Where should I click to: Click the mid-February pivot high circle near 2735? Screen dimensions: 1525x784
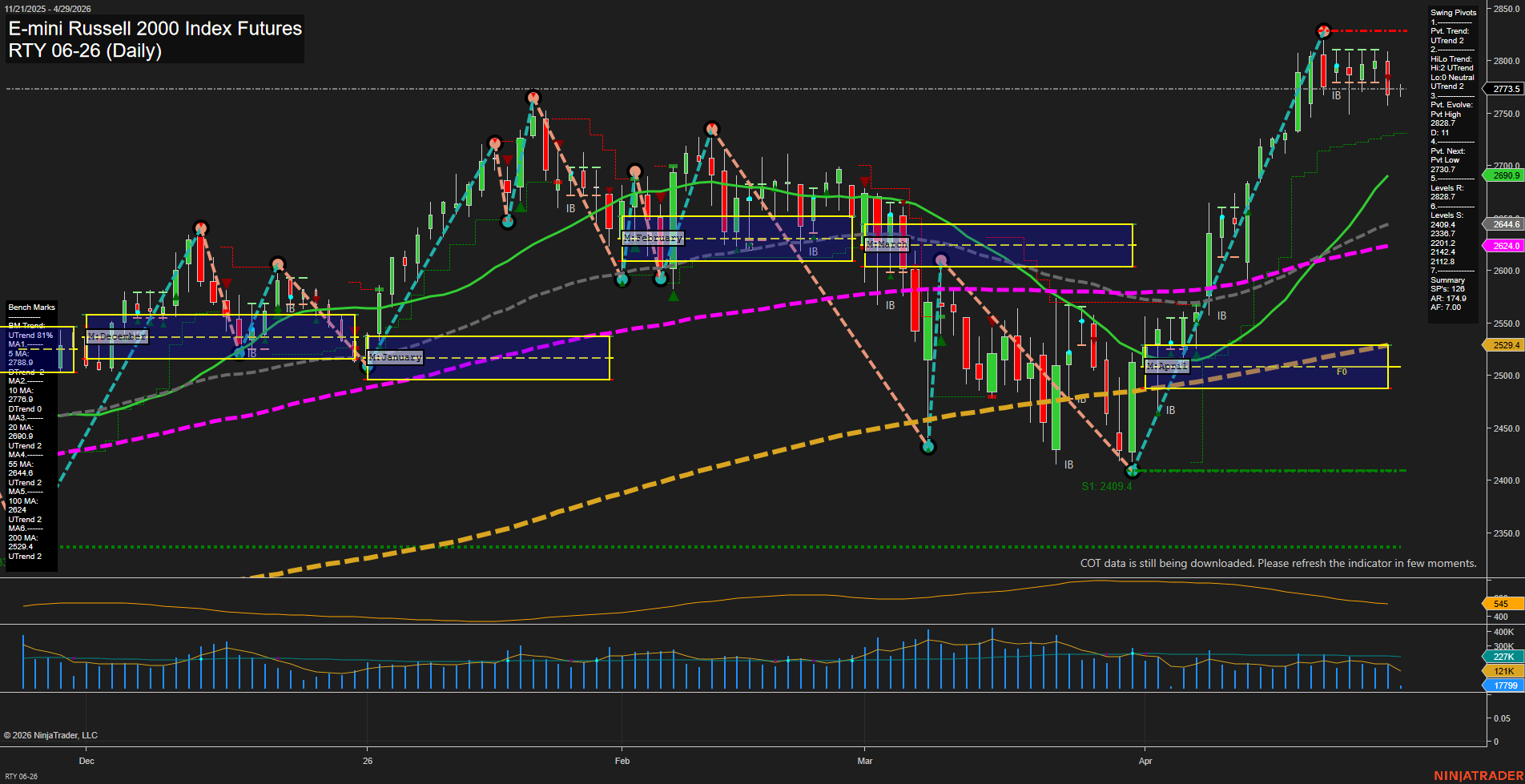click(x=712, y=129)
